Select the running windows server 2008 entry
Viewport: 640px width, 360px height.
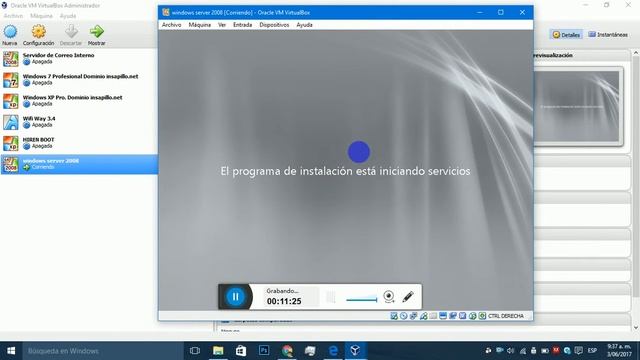point(79,164)
